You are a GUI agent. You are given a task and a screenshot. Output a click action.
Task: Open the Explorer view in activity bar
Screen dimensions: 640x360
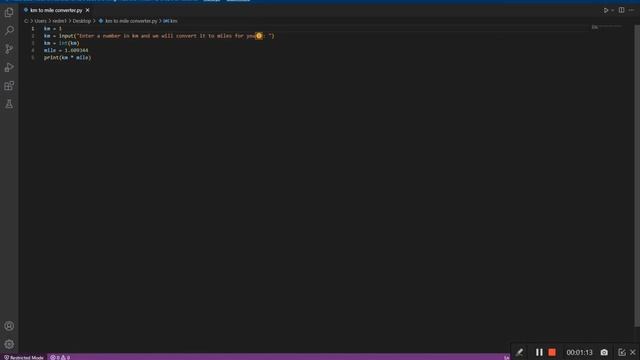9,12
